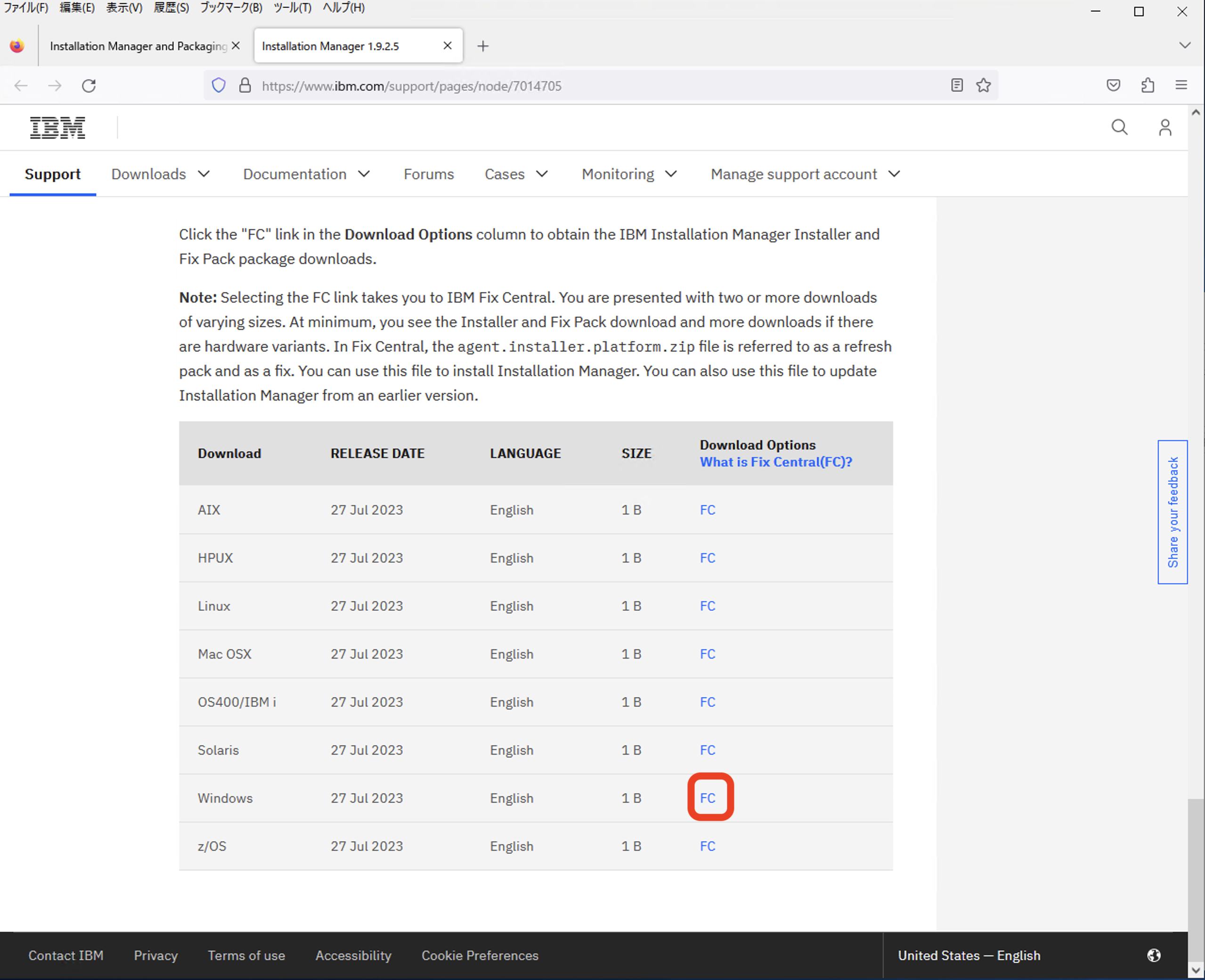Open a new tab with plus button

482,46
